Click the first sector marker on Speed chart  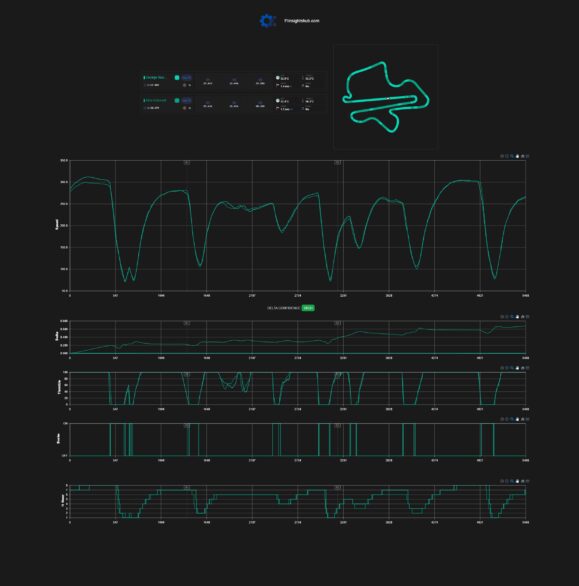187,163
